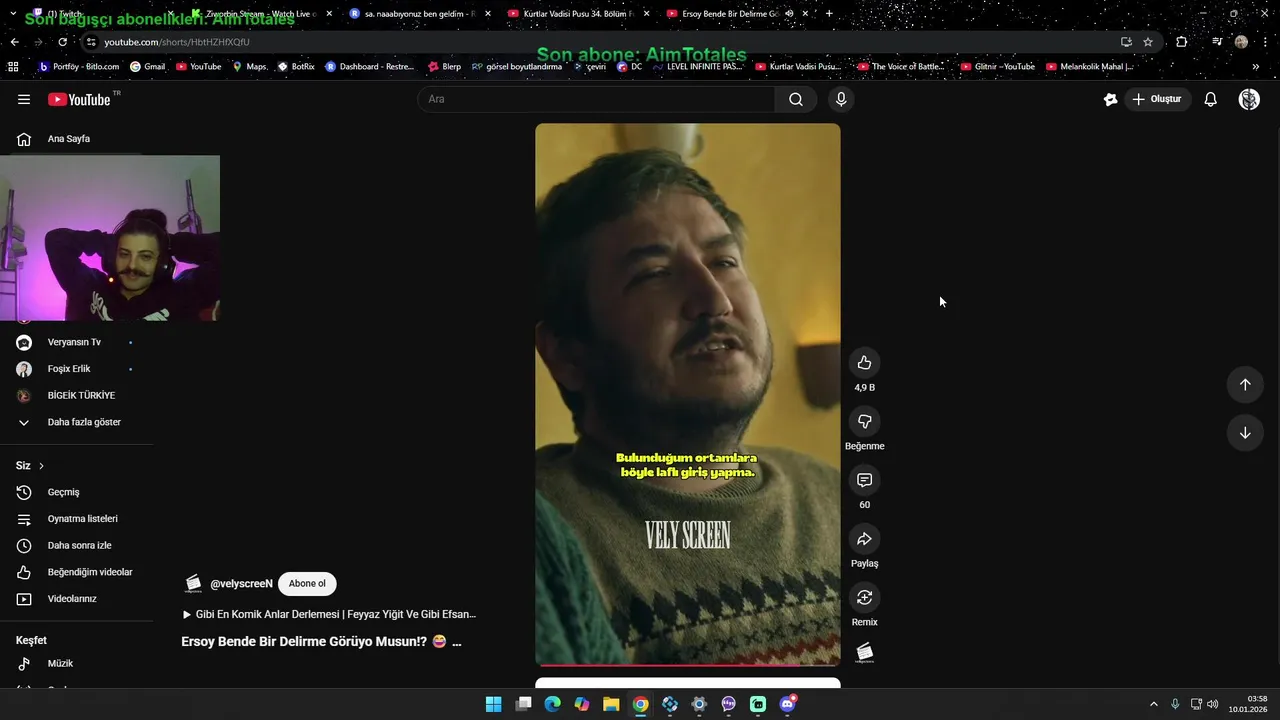Open Dashboard - Restre... bookmark
Image resolution: width=1280 pixels, height=720 pixels.
pyautogui.click(x=367, y=67)
